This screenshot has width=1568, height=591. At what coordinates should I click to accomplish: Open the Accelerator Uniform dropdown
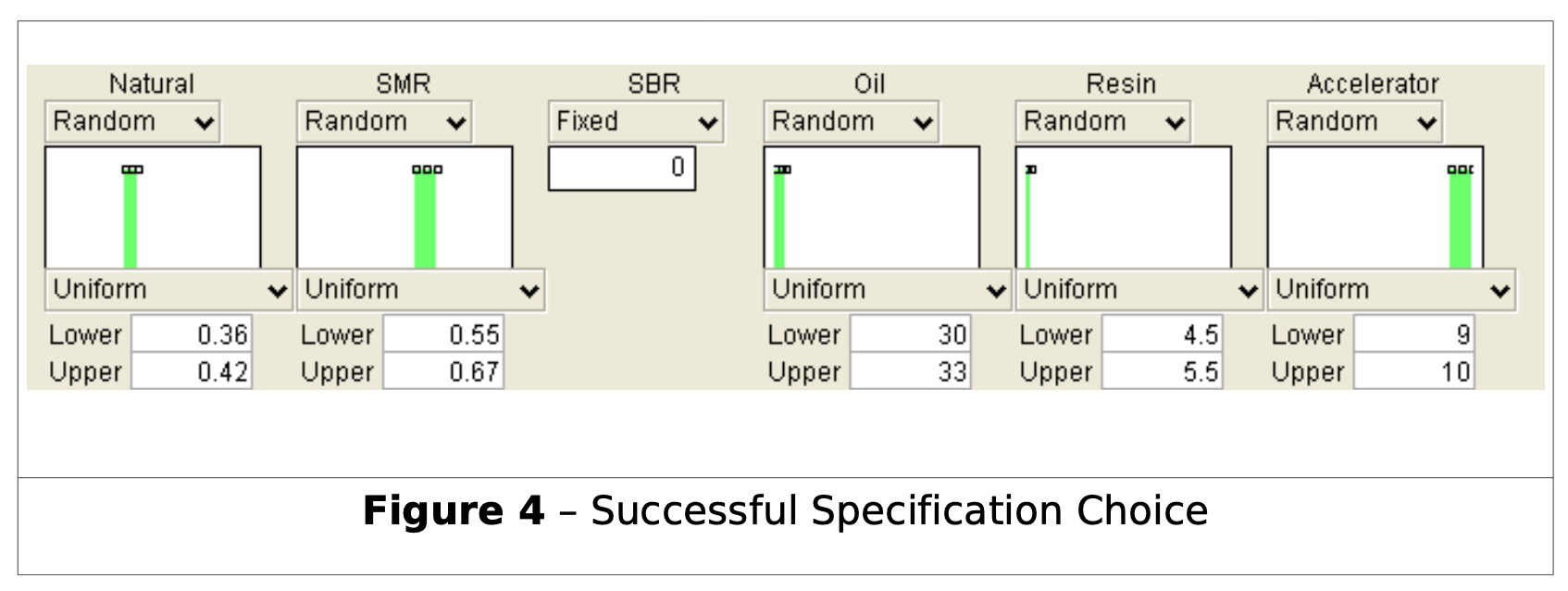coord(1391,289)
